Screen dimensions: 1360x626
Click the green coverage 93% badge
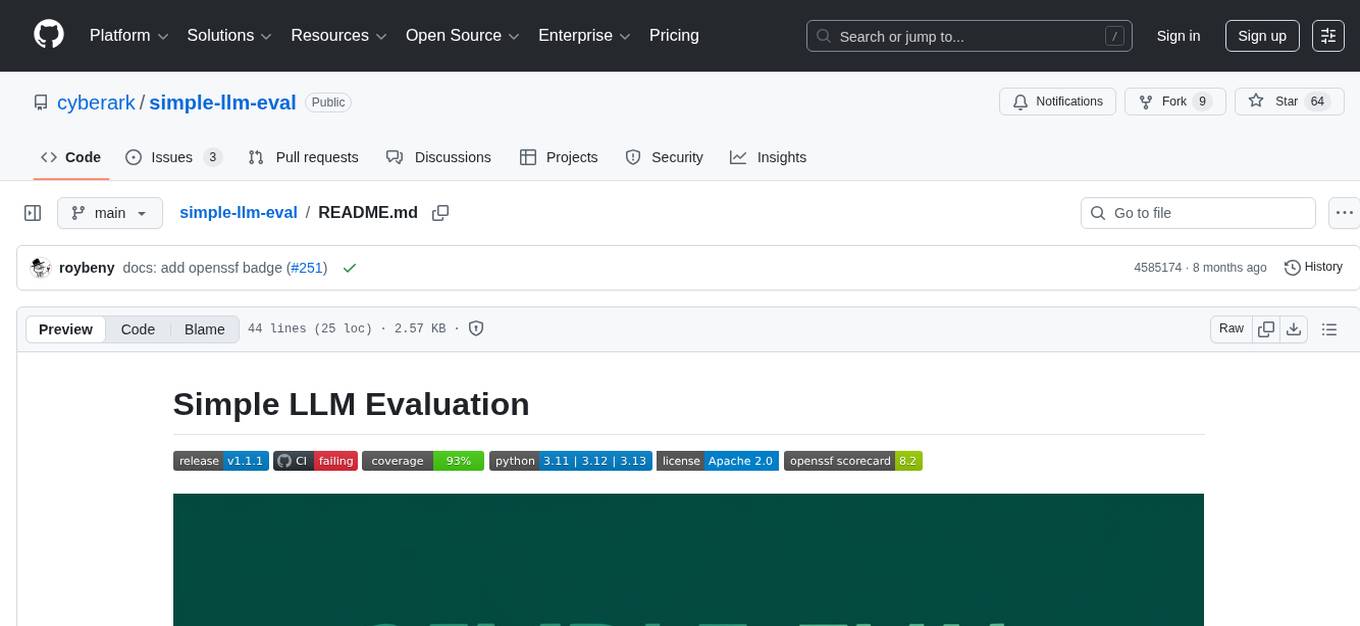pyautogui.click(x=422, y=461)
